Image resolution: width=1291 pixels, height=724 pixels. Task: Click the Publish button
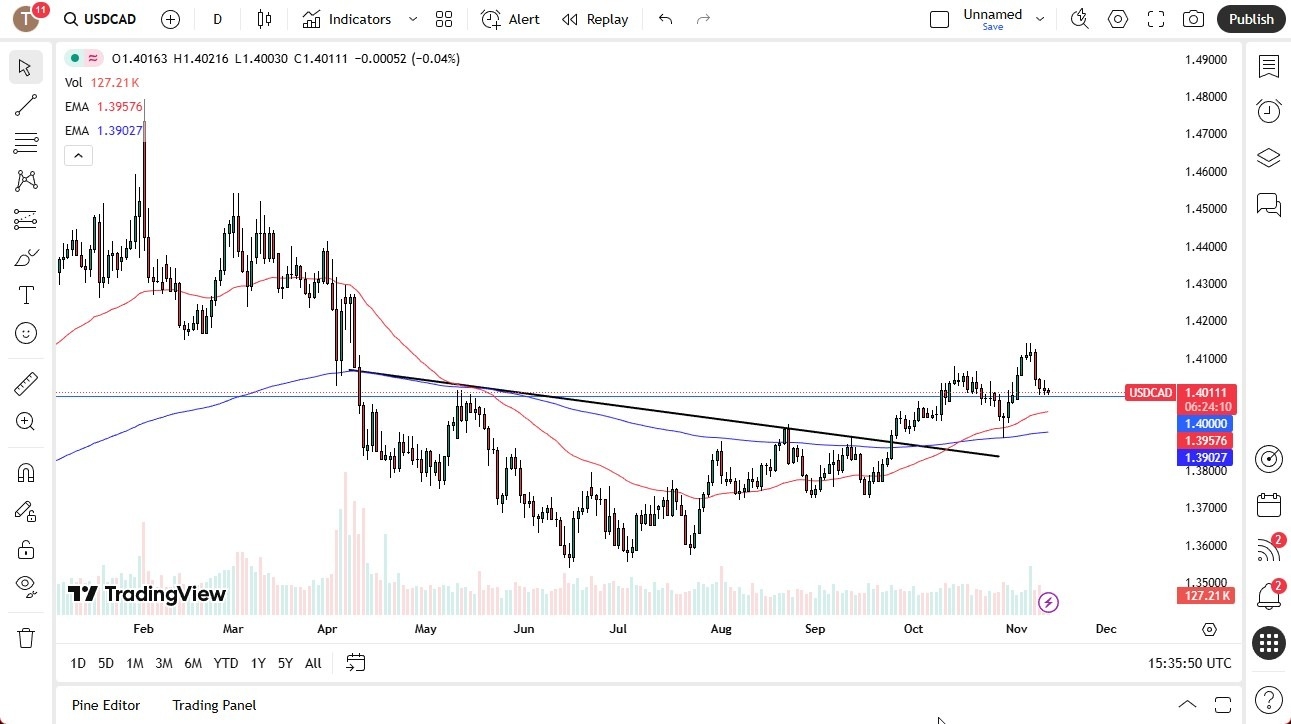point(1250,19)
